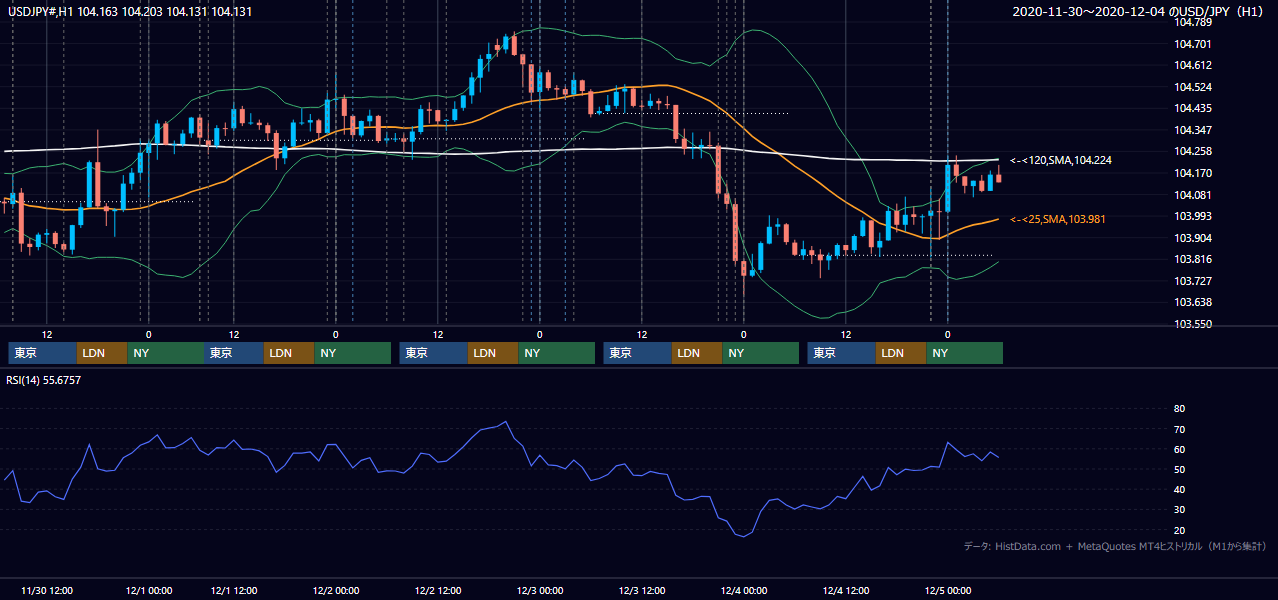Screen dimensions: 1278x600
Task: Select the NY session block for 12/4
Action: click(x=964, y=353)
